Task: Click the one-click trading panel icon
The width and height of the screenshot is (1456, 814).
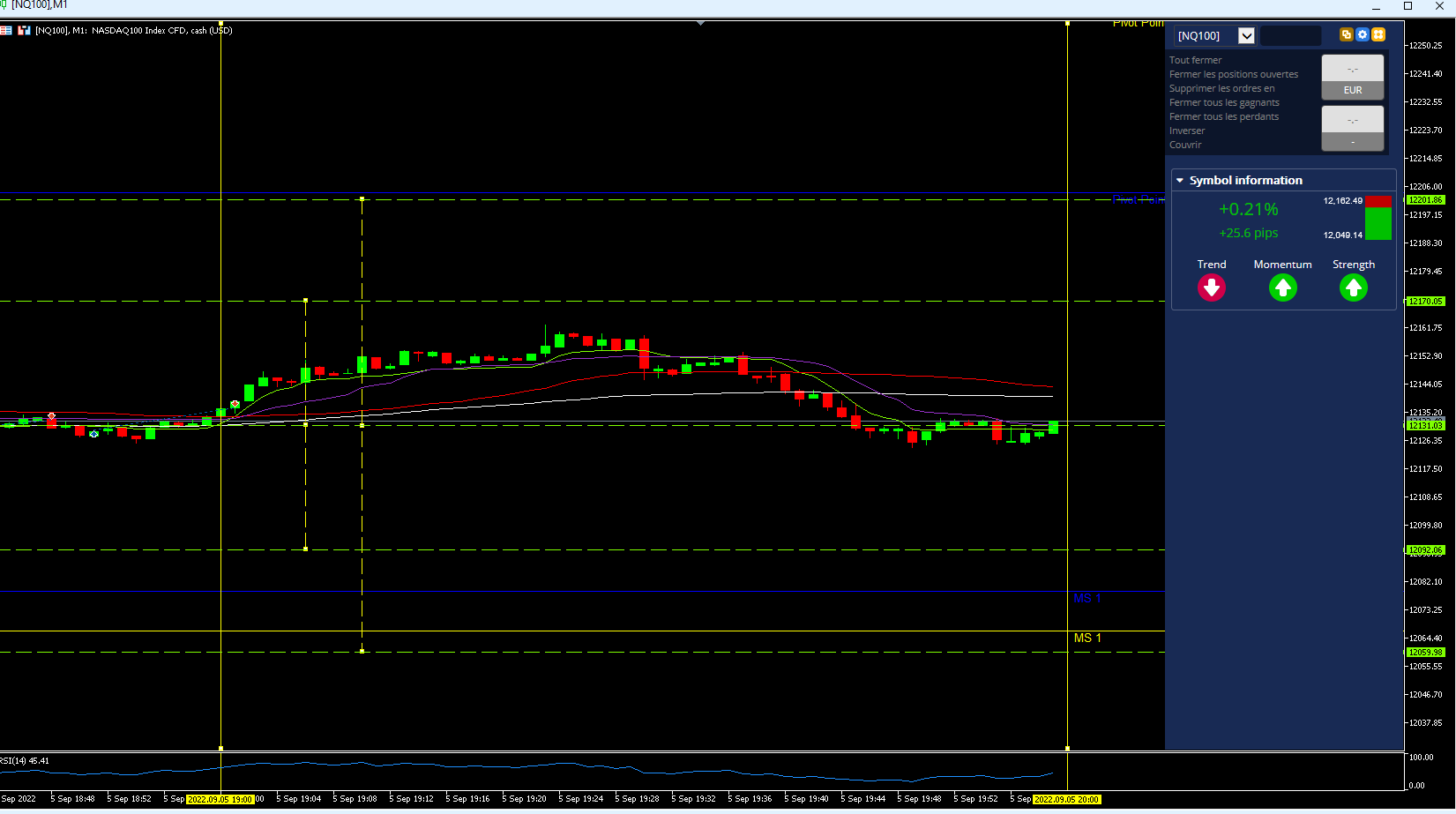Action: click(25, 30)
